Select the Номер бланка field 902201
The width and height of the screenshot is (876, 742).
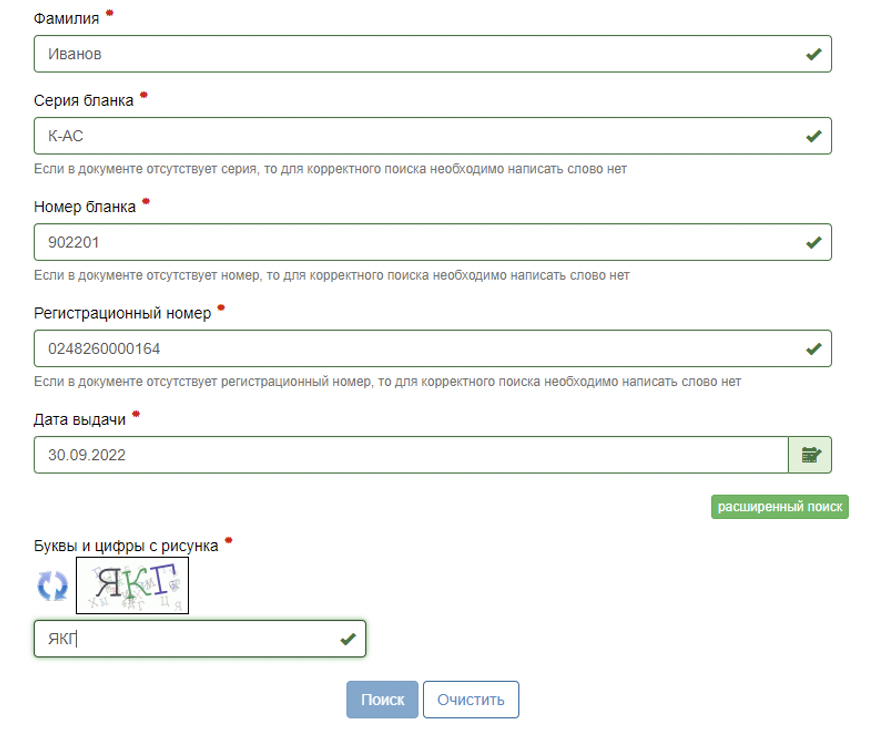(x=432, y=242)
